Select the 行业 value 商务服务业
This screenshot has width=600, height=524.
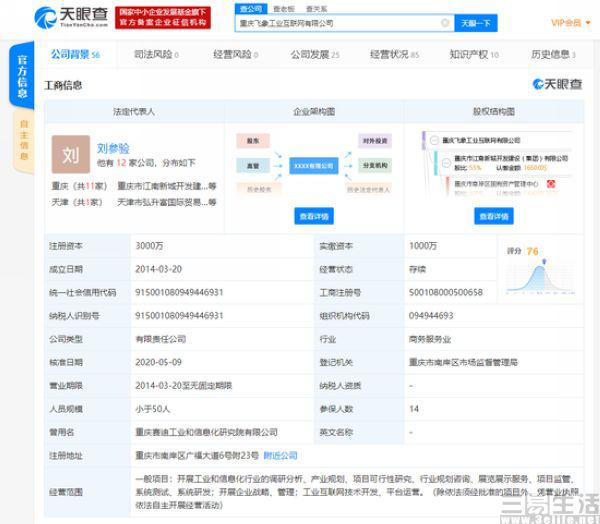(430, 339)
